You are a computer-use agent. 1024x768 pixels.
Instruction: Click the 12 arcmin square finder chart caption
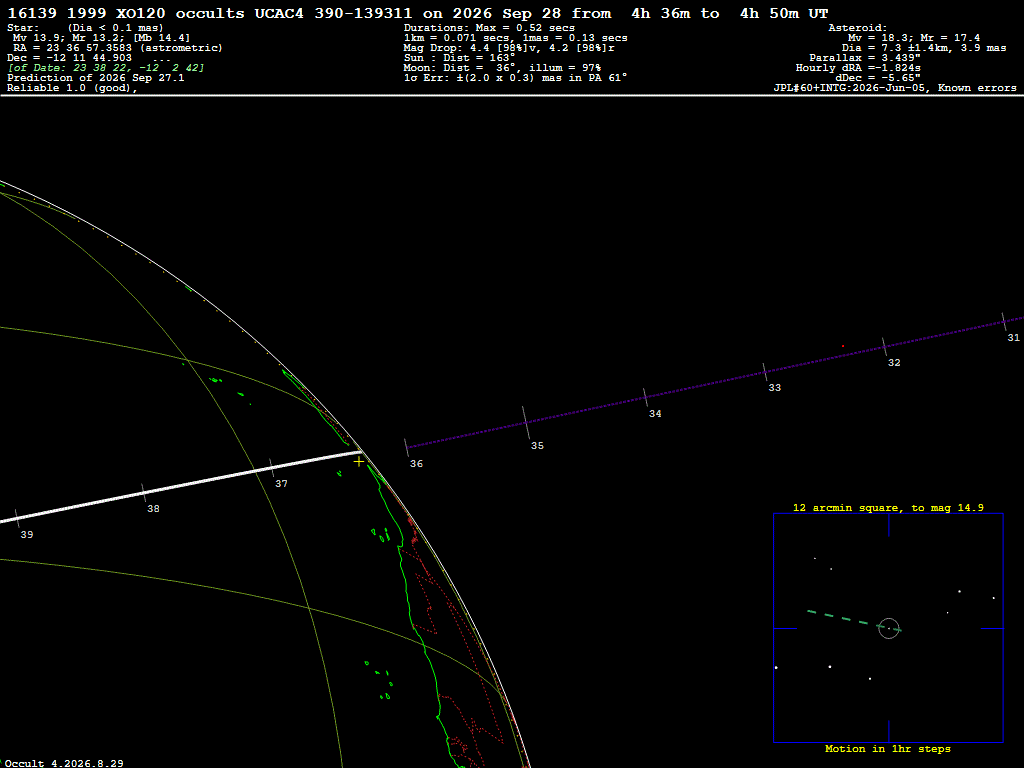click(888, 507)
